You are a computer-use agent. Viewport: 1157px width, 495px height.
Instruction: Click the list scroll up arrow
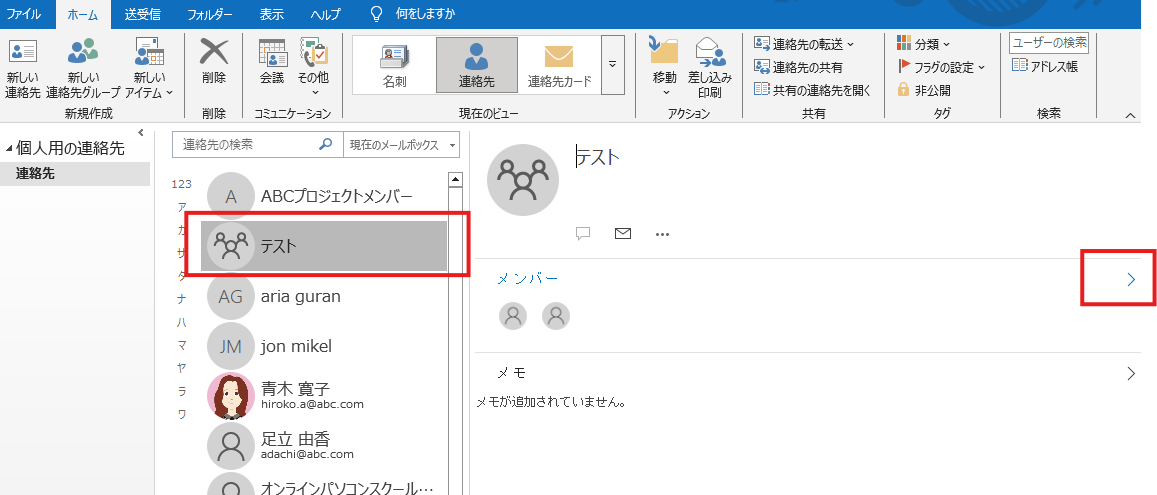(x=456, y=179)
